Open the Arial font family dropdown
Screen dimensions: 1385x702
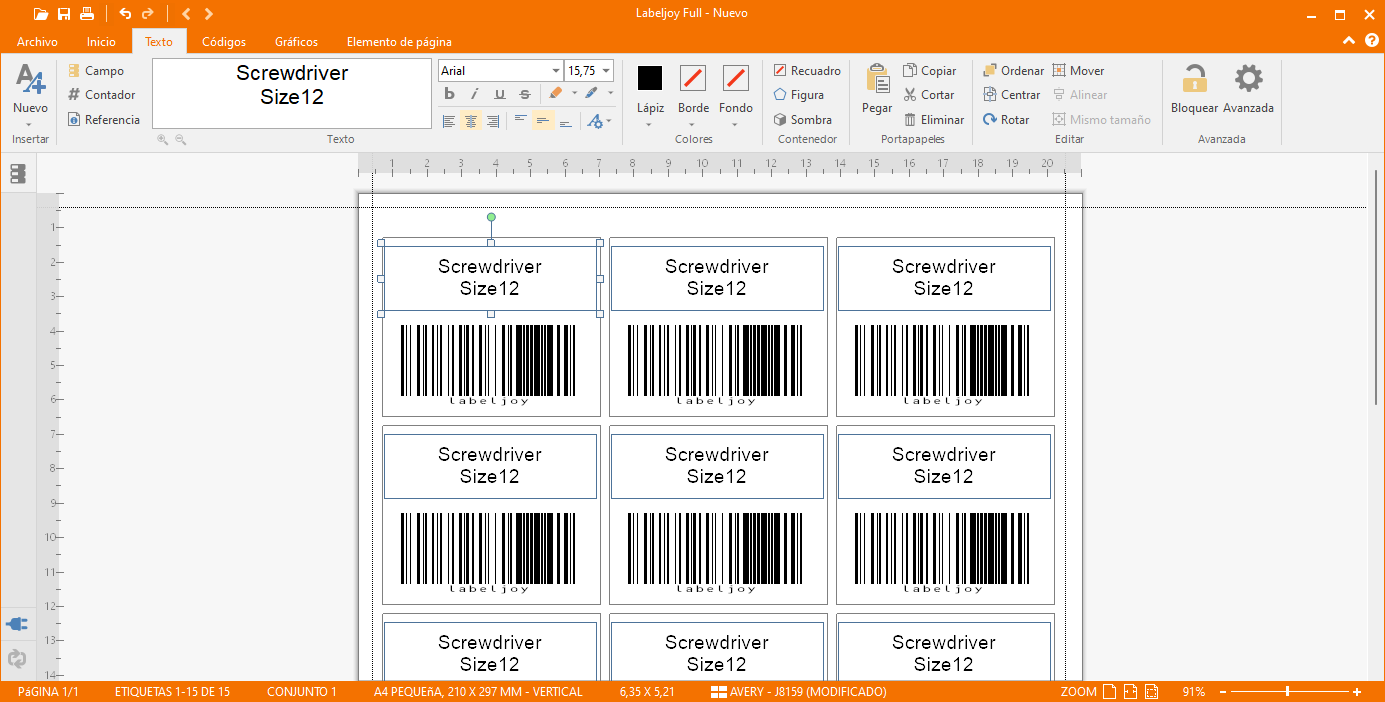pyautogui.click(x=556, y=71)
